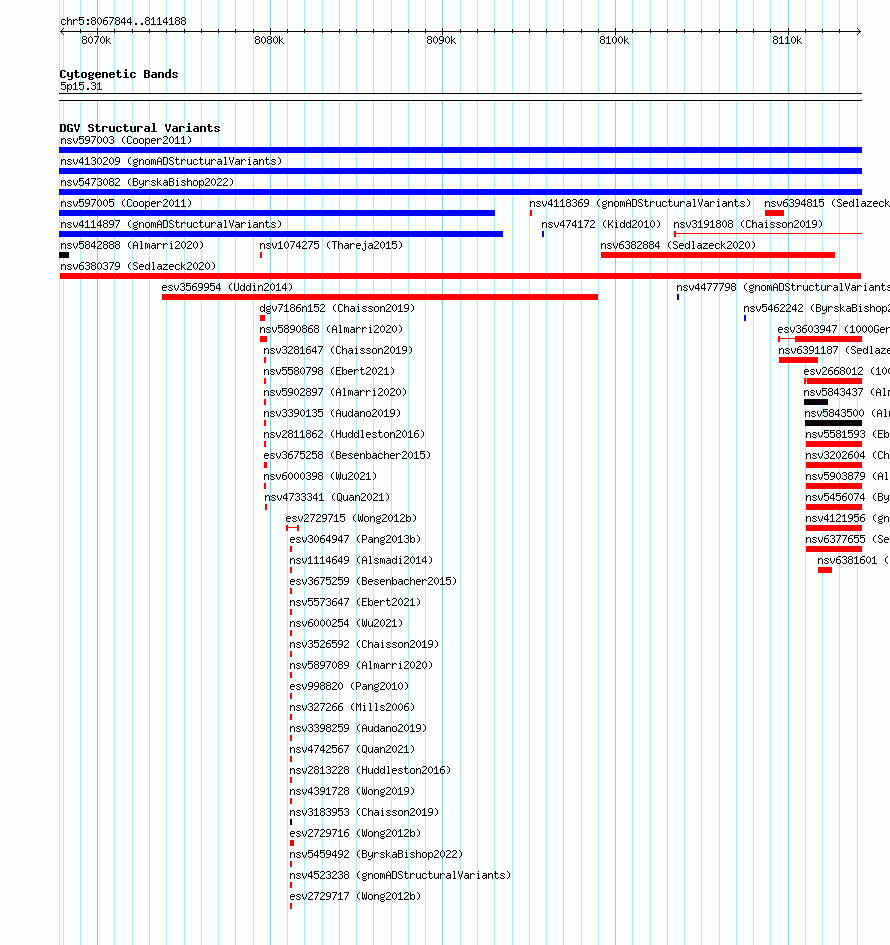Open nsv3390135 (Audano2019) entry

pos(332,414)
